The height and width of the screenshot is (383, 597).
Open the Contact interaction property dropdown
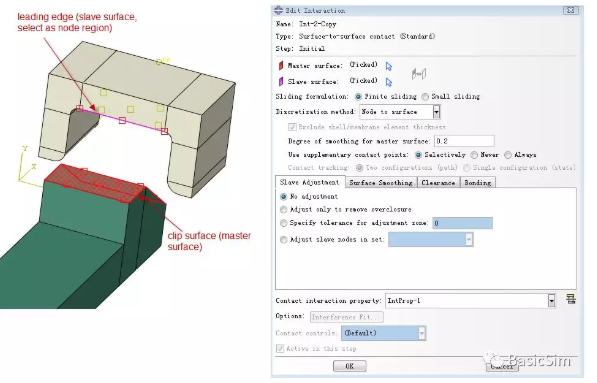pos(551,301)
